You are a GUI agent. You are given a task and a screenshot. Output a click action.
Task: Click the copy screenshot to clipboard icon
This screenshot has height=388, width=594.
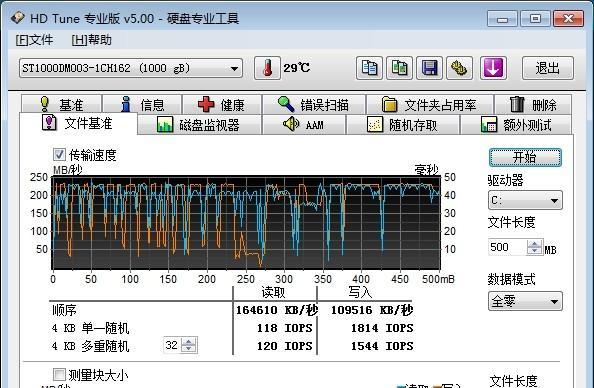pos(399,68)
